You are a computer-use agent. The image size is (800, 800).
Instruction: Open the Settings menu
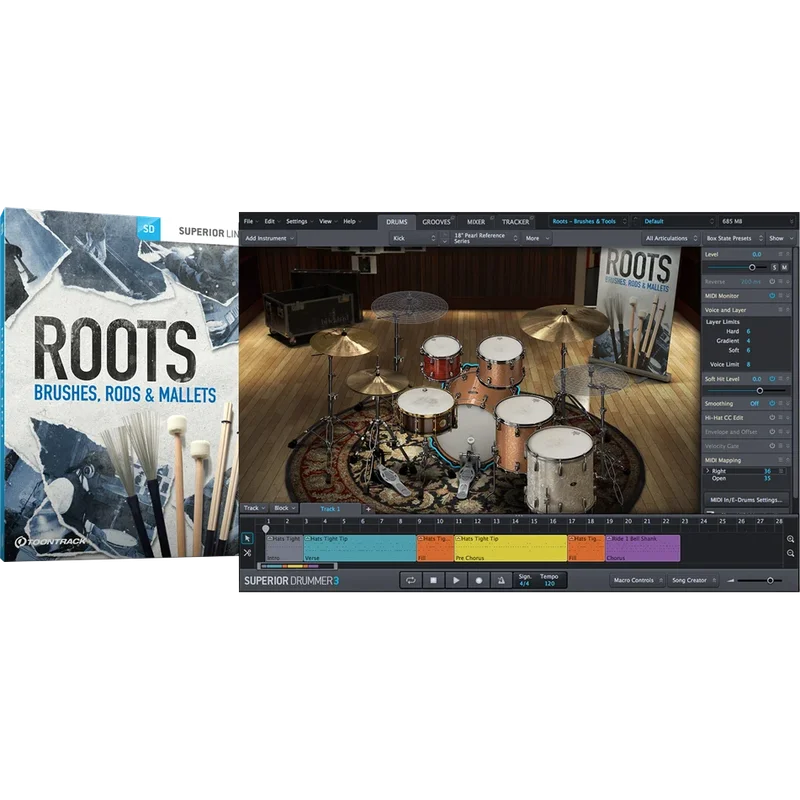pos(299,221)
